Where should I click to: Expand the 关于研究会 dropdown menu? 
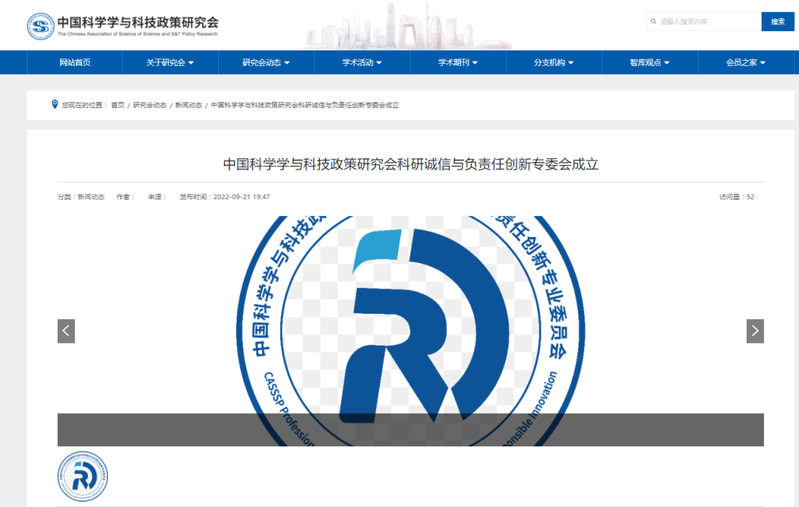point(170,62)
